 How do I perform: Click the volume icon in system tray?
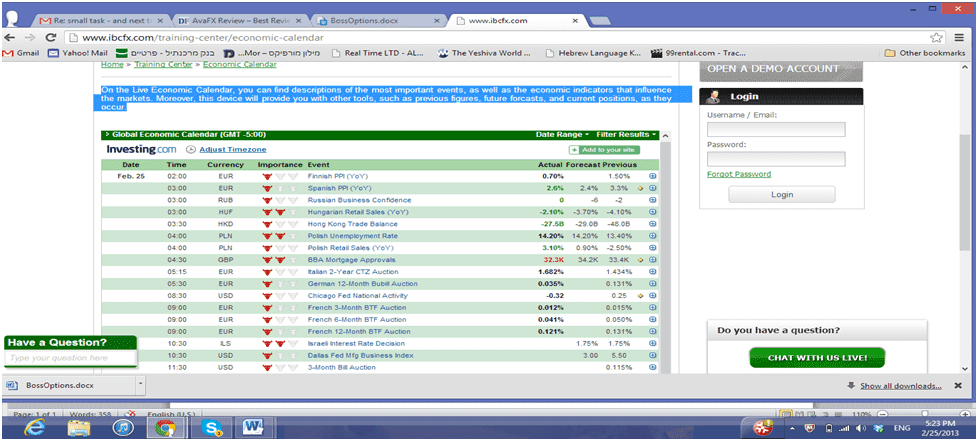(861, 429)
